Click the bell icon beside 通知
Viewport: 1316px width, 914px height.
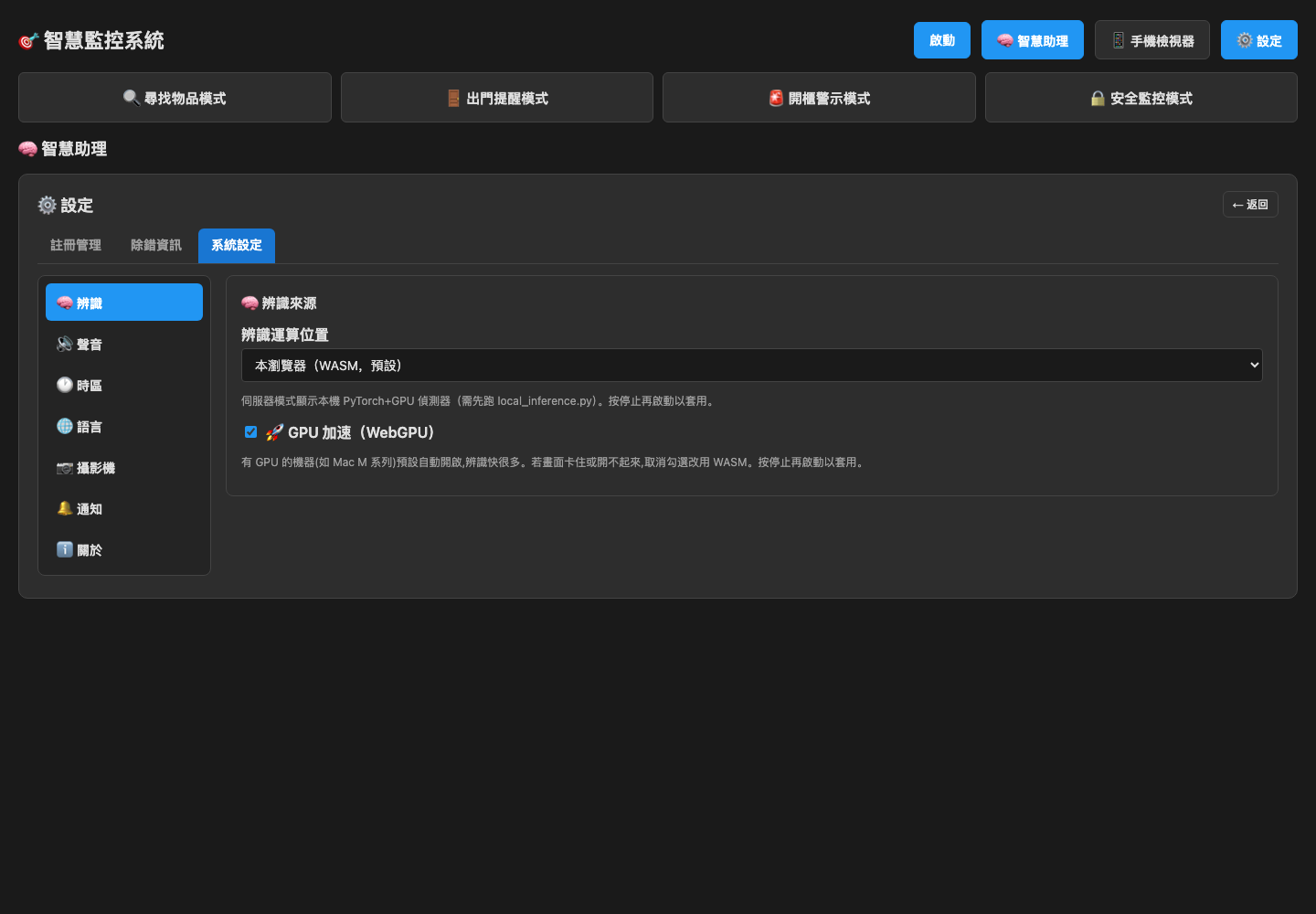point(65,508)
